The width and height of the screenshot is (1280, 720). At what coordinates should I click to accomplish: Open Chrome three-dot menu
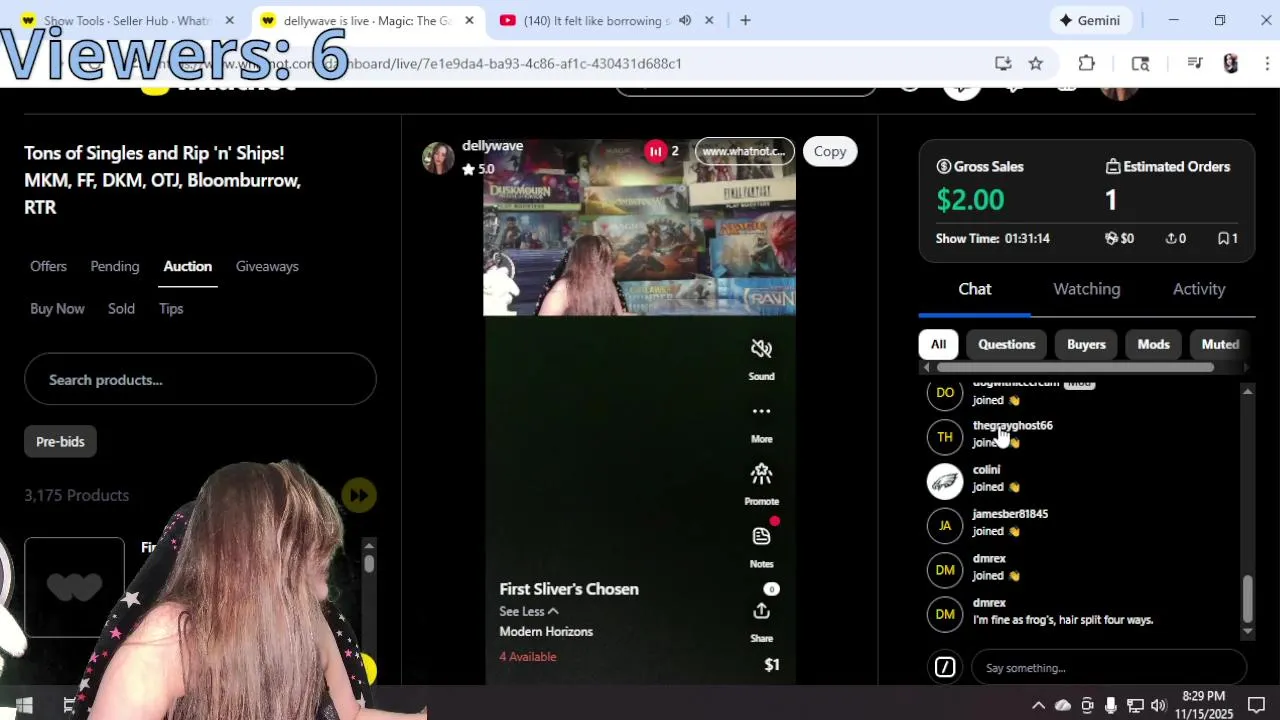coord(1267,63)
